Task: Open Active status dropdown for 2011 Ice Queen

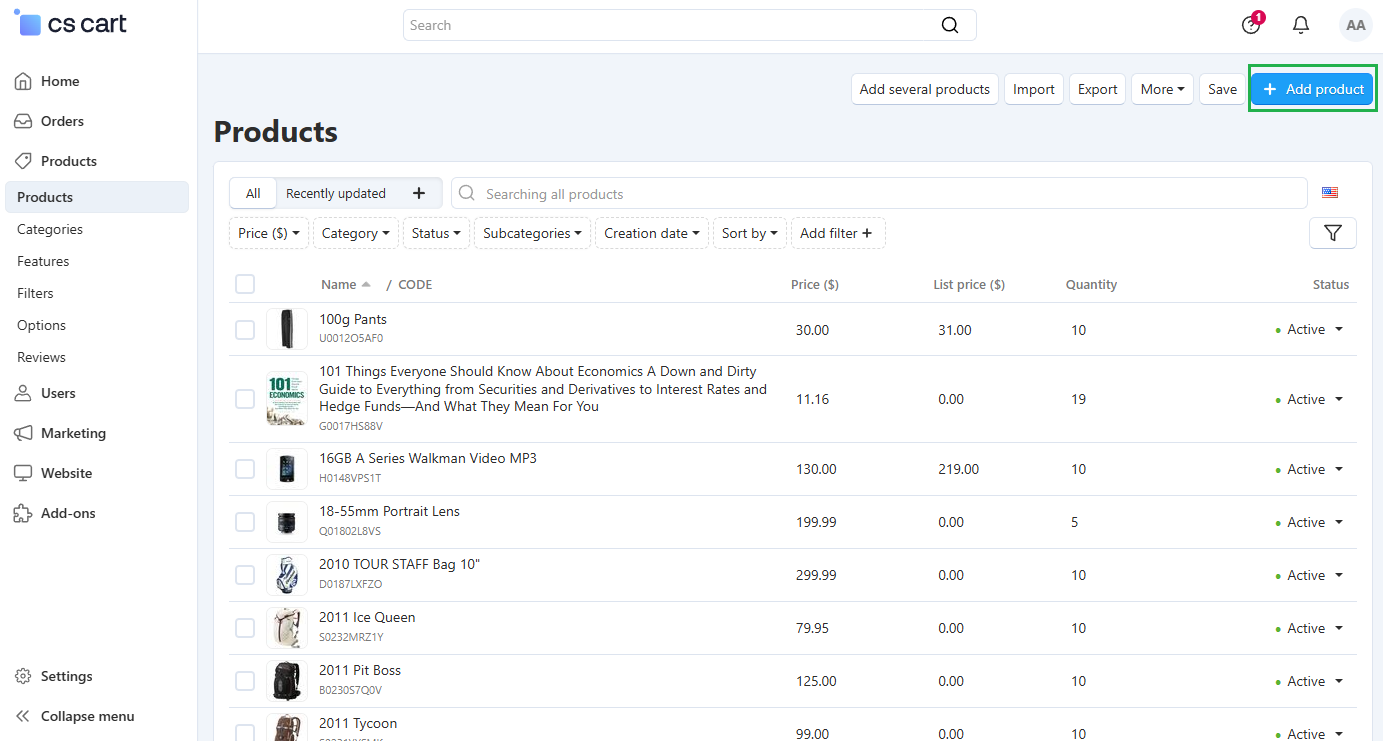Action: pos(1311,628)
